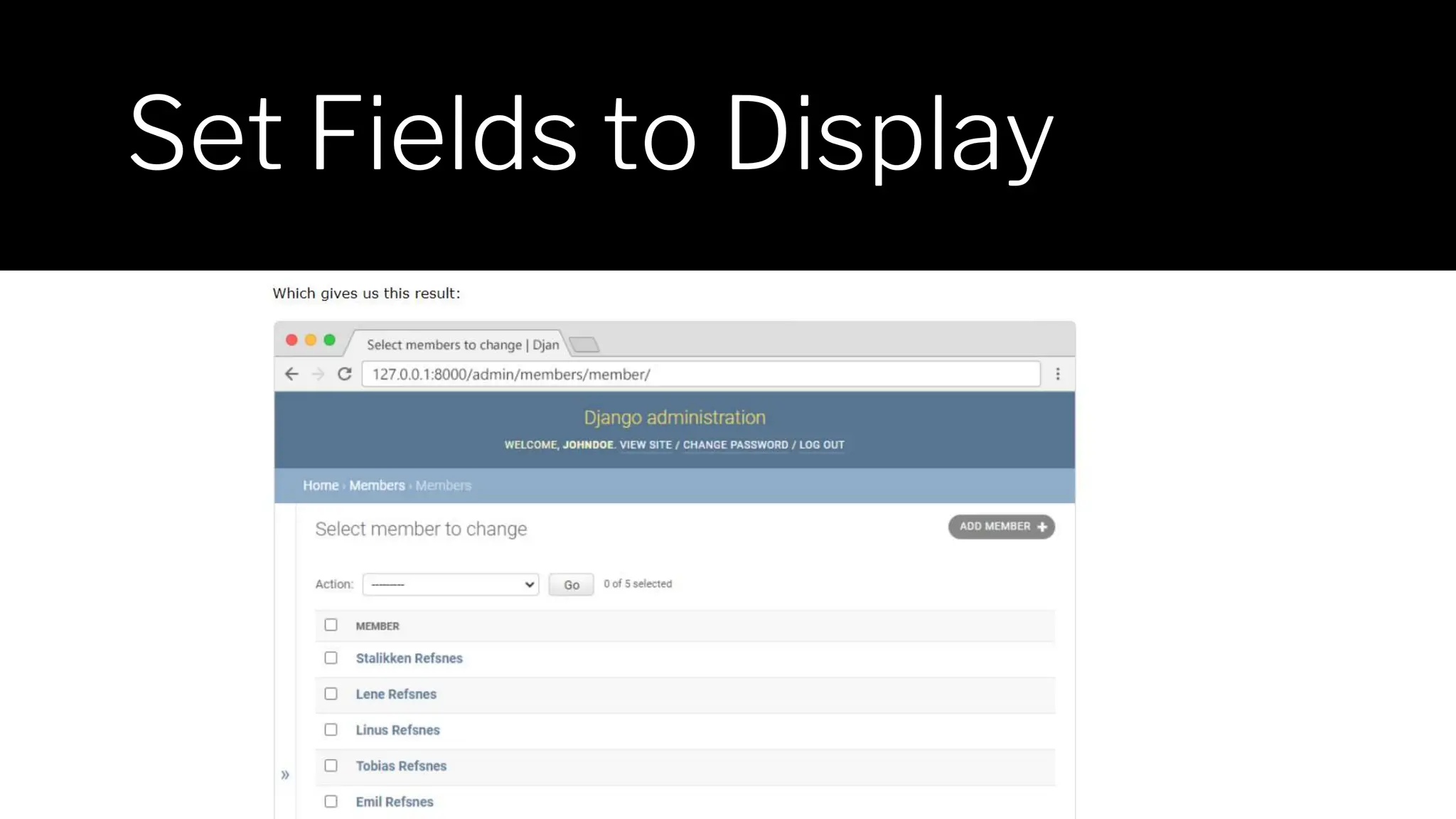
Task: Click the green maximize window dot
Action: coord(330,340)
